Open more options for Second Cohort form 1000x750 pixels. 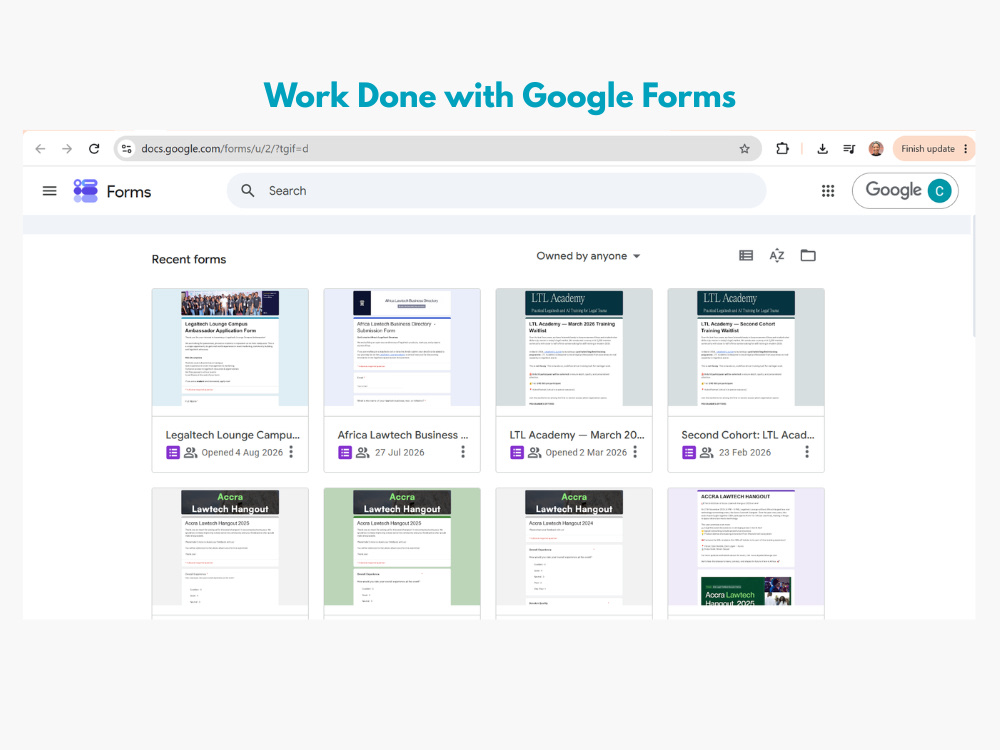[x=807, y=452]
